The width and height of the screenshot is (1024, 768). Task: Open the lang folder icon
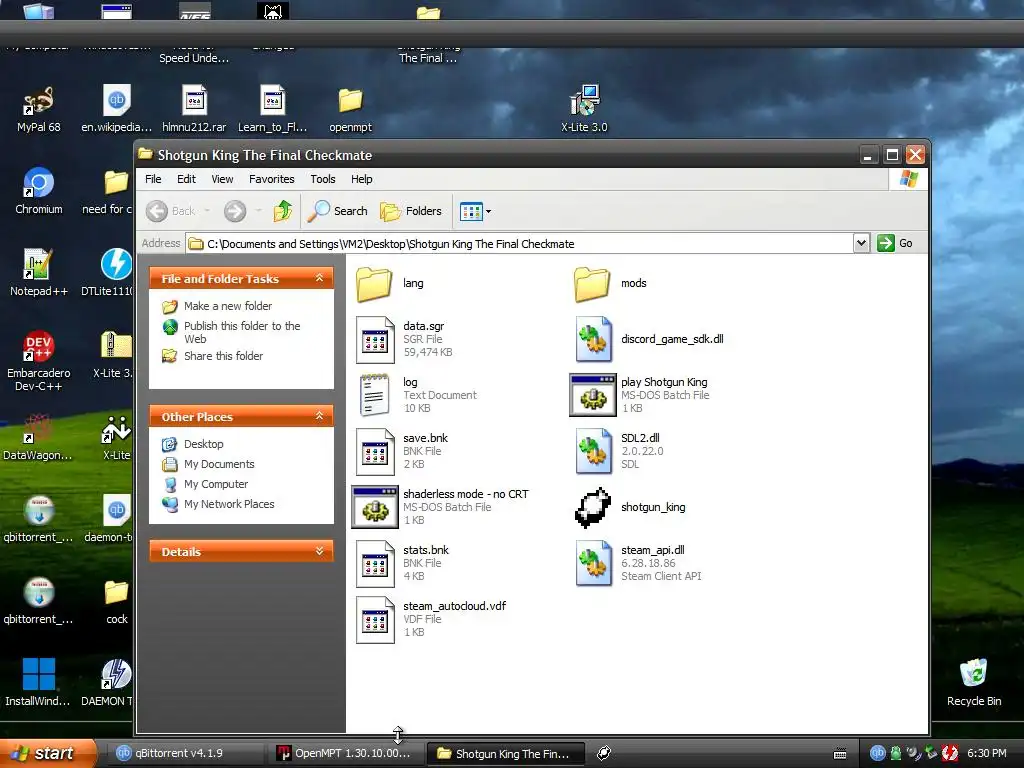pos(375,283)
